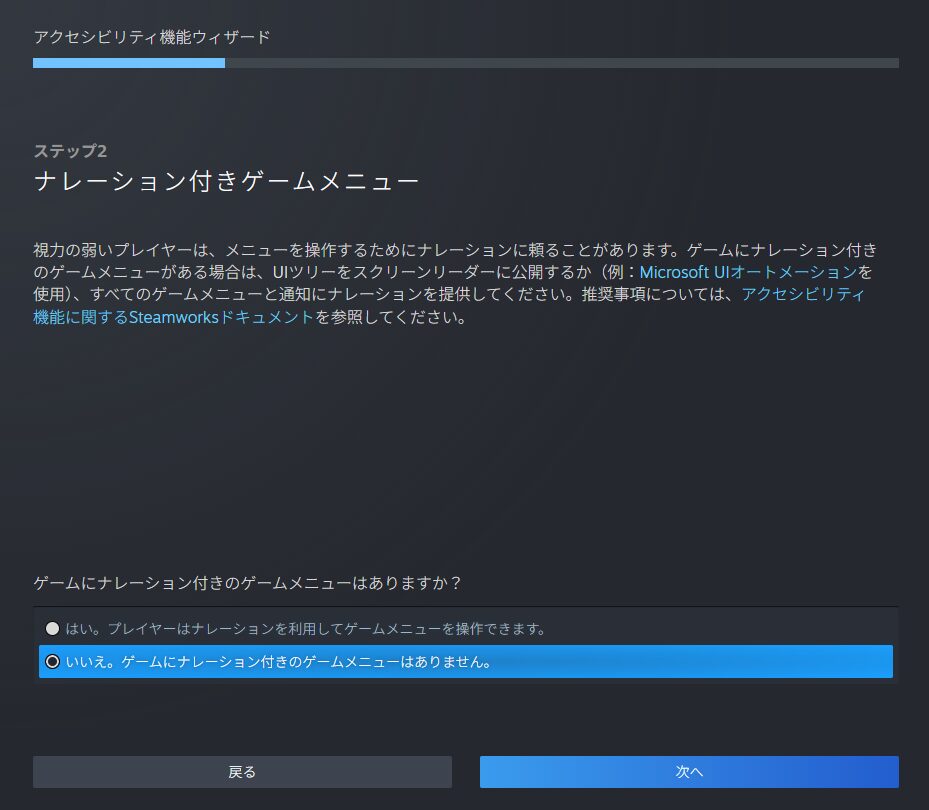Click the "（例：" text before the Microsoft link
This screenshot has height=810, width=929.
tap(617, 272)
